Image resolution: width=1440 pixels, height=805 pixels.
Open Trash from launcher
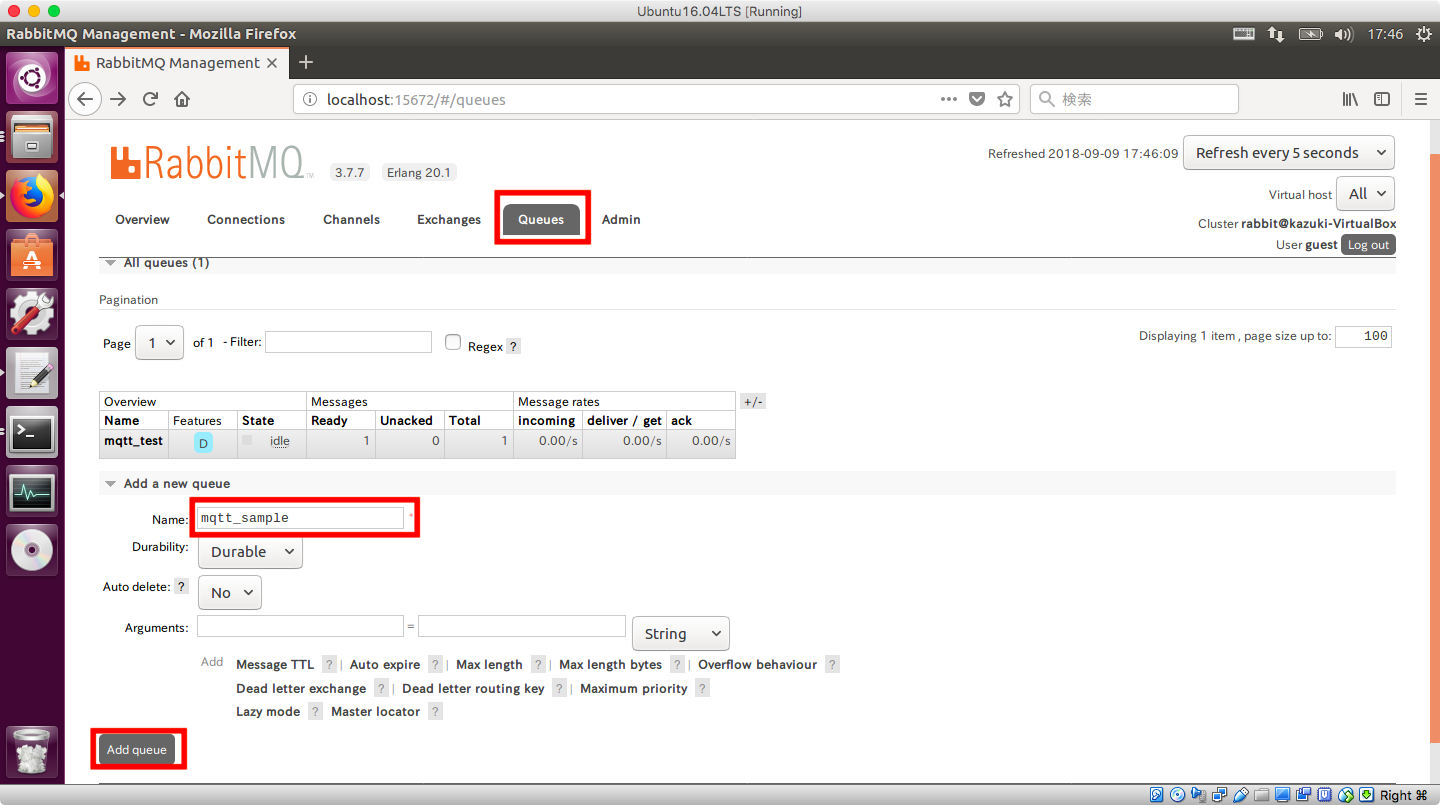point(32,752)
